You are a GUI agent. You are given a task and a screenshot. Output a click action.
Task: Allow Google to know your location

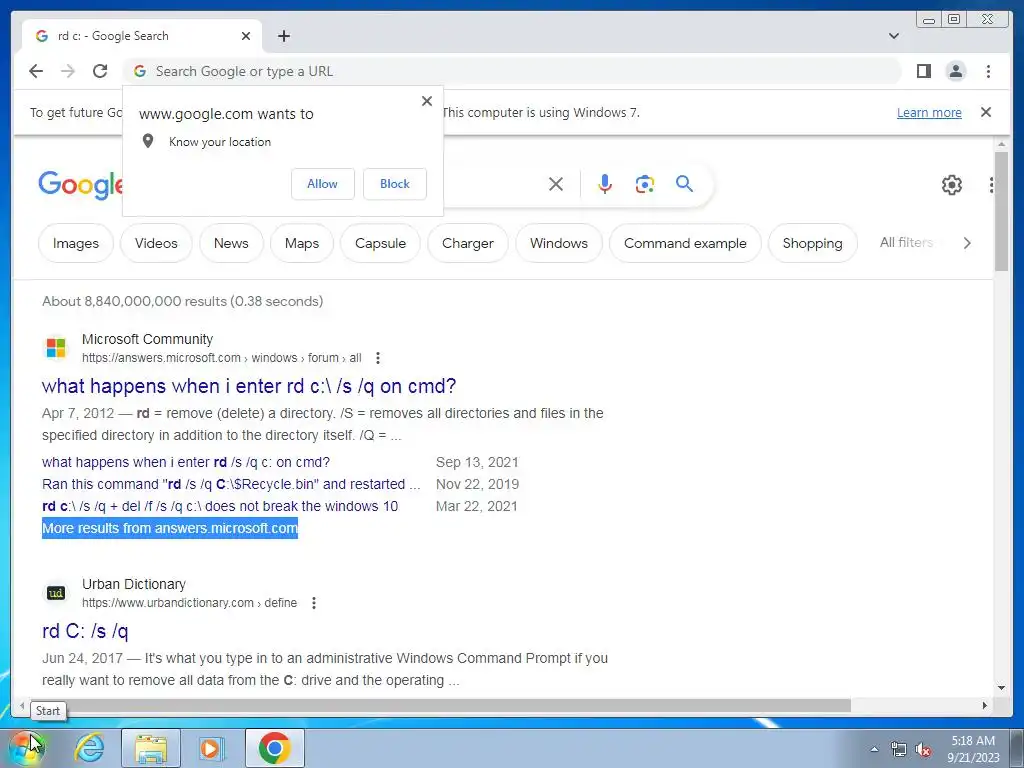click(323, 184)
